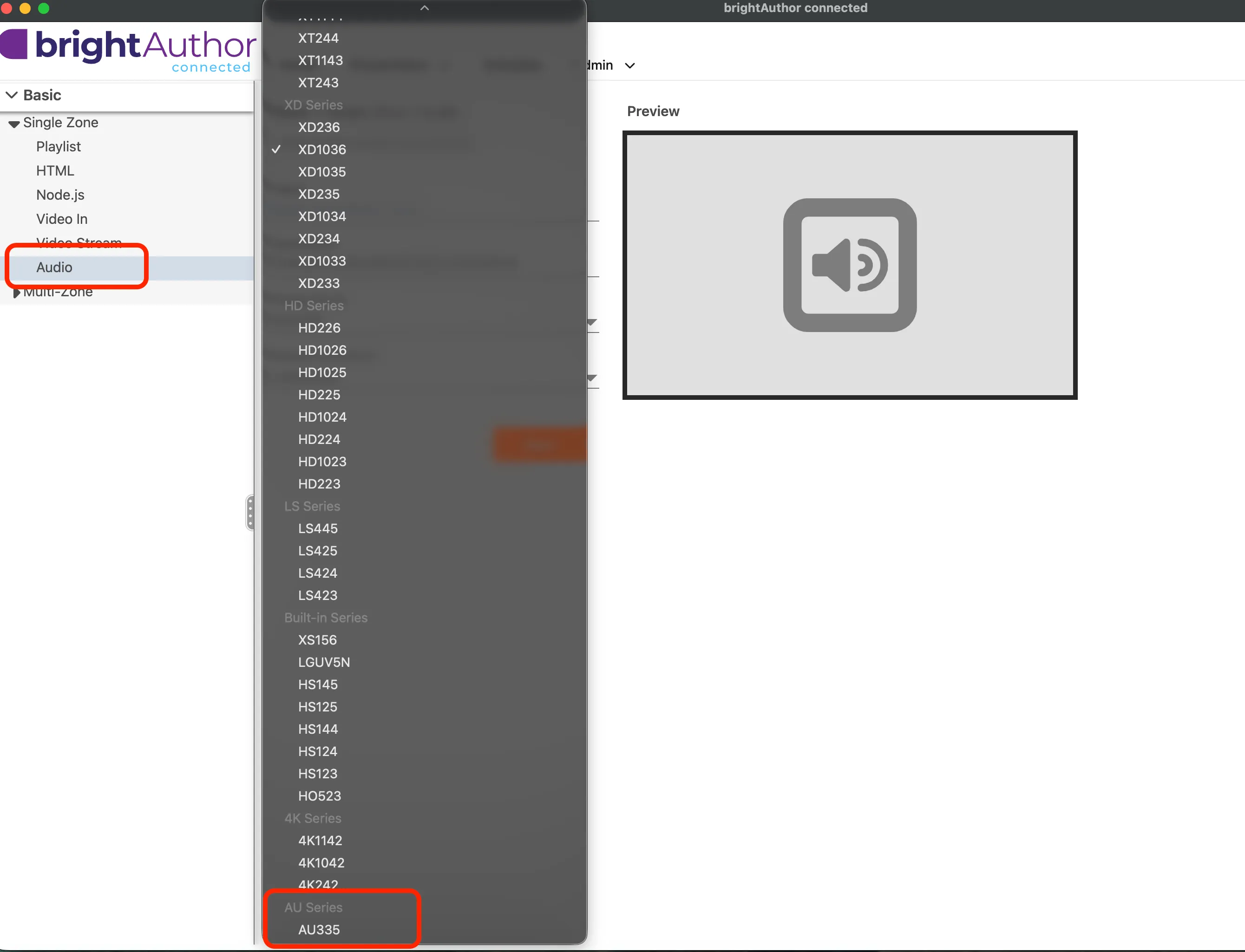1245x952 pixels.
Task: Maximize the brightAuthor window
Action: 44,8
